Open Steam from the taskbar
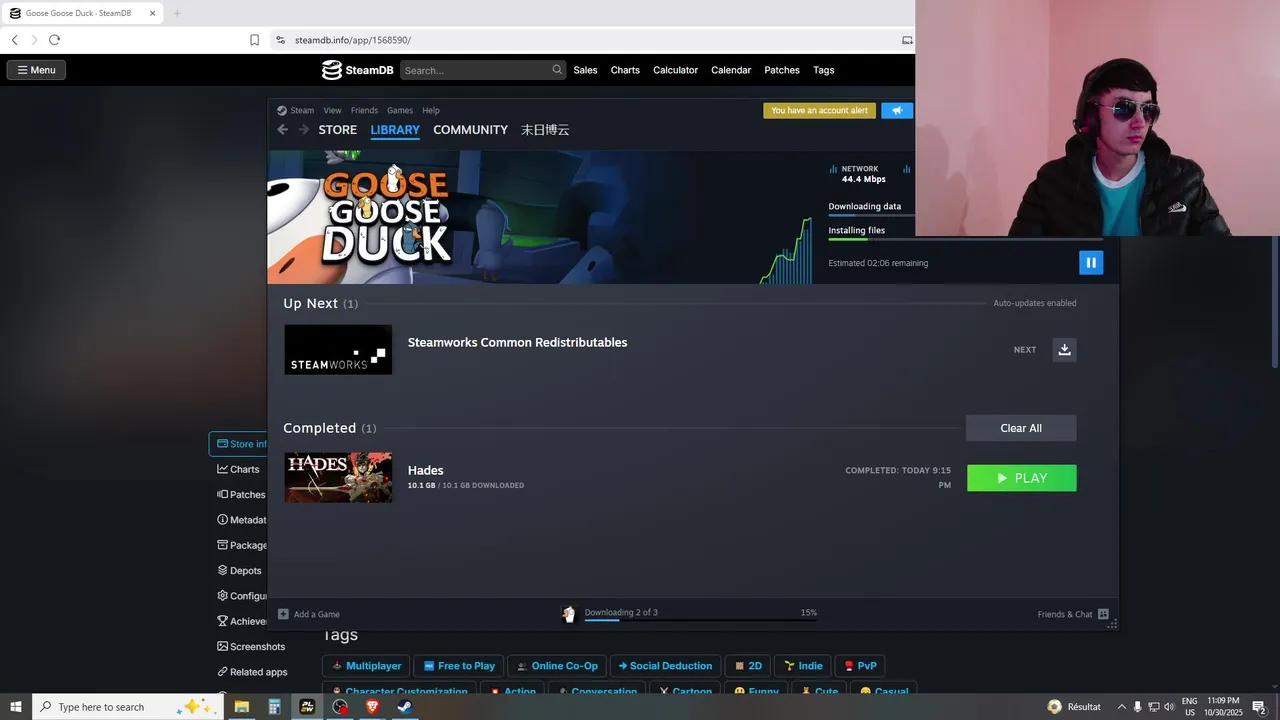Screen dimensions: 1280x720 (x=404, y=707)
